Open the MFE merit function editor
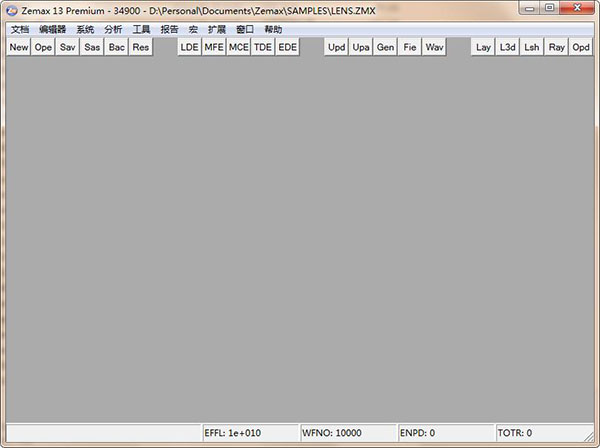Viewport: 600px width, 448px height. [214, 47]
